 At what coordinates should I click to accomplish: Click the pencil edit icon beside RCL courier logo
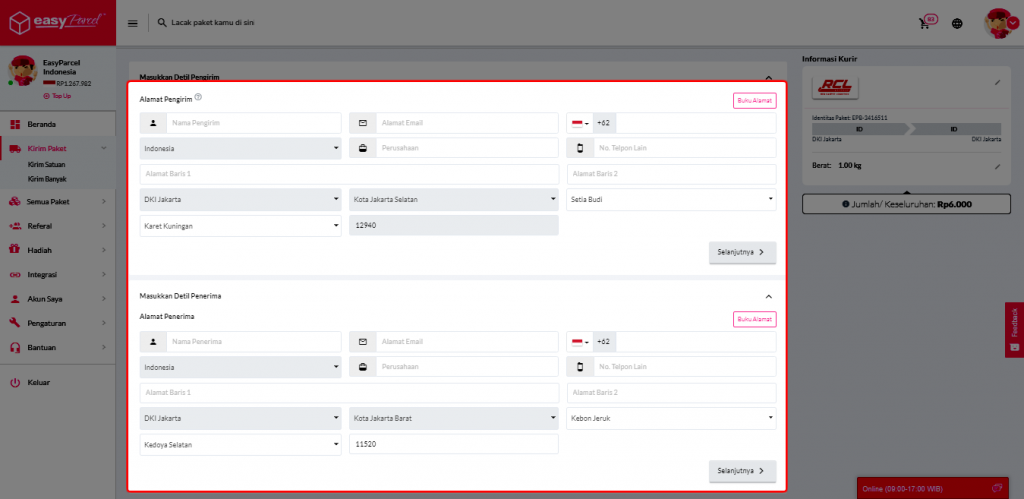click(x=996, y=82)
